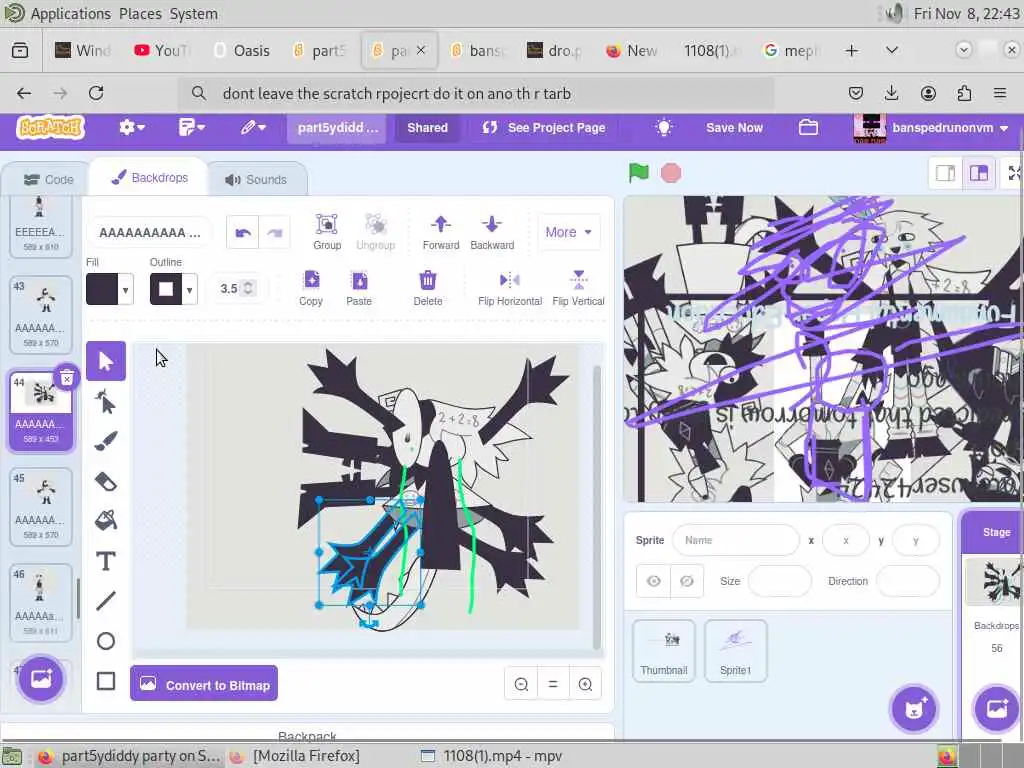
Task: Open the Edit pencil menu
Action: (x=253, y=127)
